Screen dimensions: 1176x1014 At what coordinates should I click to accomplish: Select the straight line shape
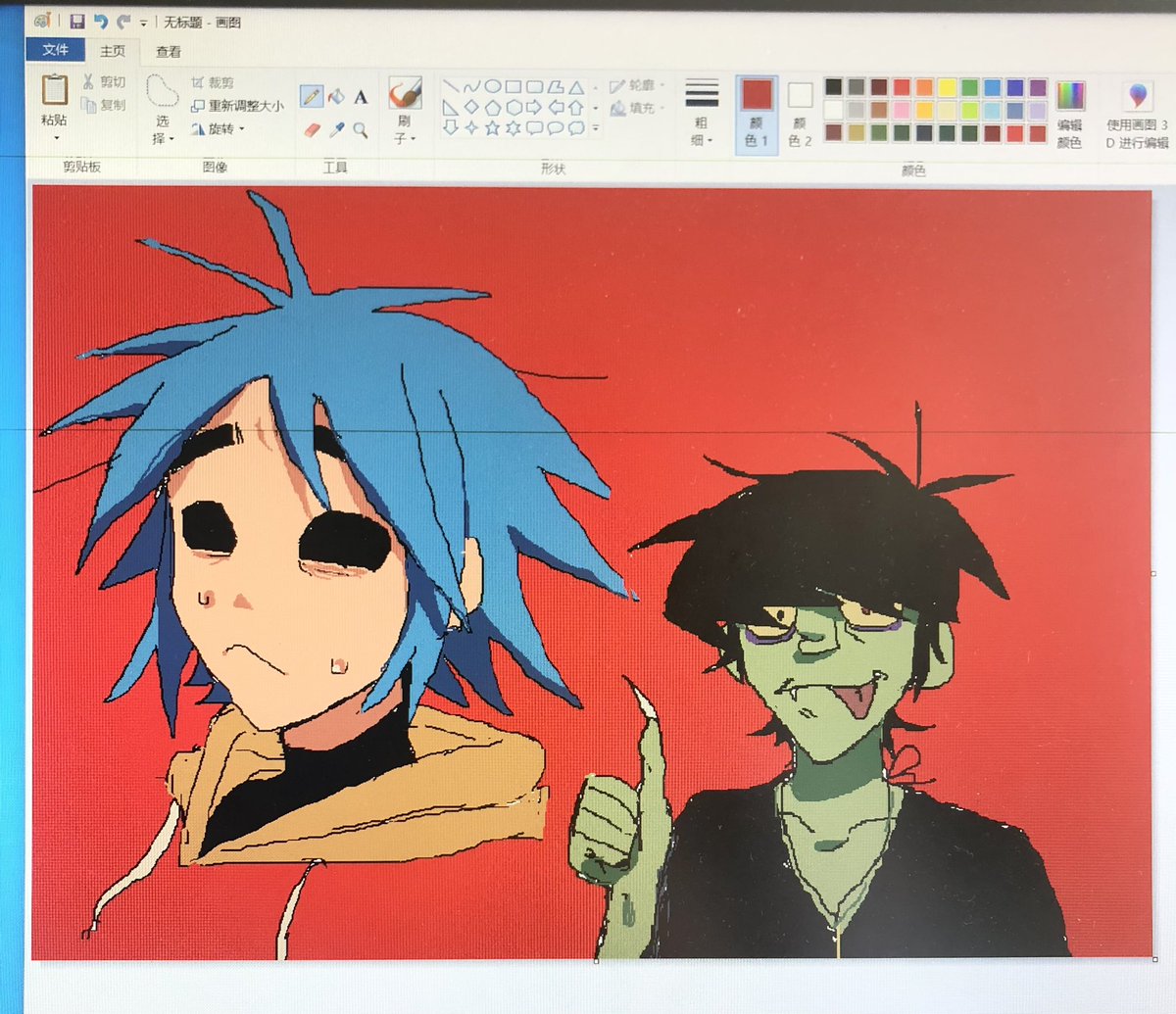451,86
